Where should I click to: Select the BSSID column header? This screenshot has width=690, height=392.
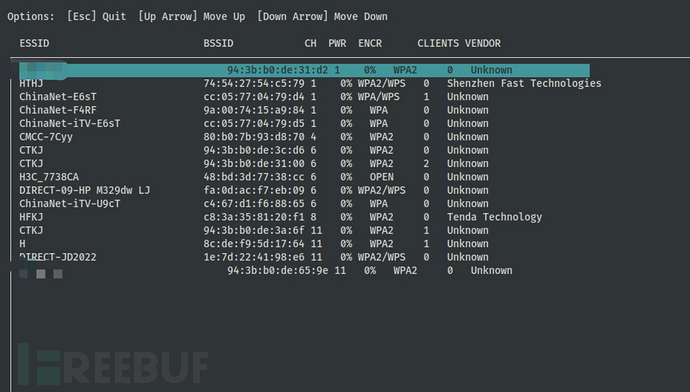pos(218,43)
